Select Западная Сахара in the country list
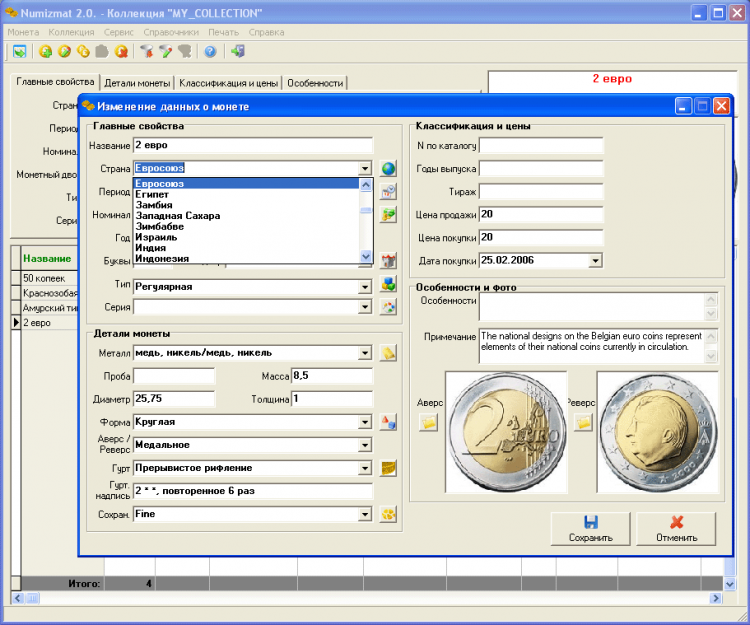Viewport: 750px width, 625px height. point(246,216)
